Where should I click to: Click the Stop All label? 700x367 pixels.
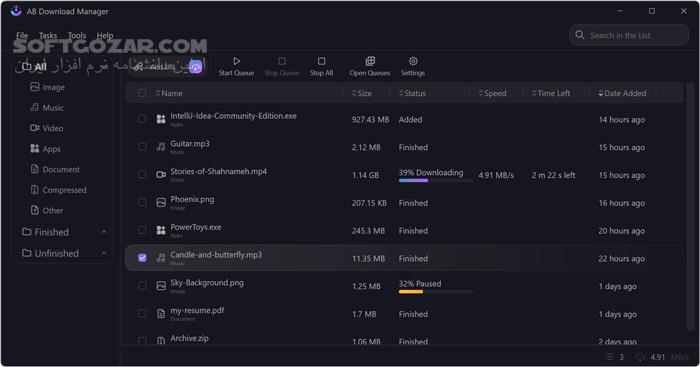click(x=321, y=73)
